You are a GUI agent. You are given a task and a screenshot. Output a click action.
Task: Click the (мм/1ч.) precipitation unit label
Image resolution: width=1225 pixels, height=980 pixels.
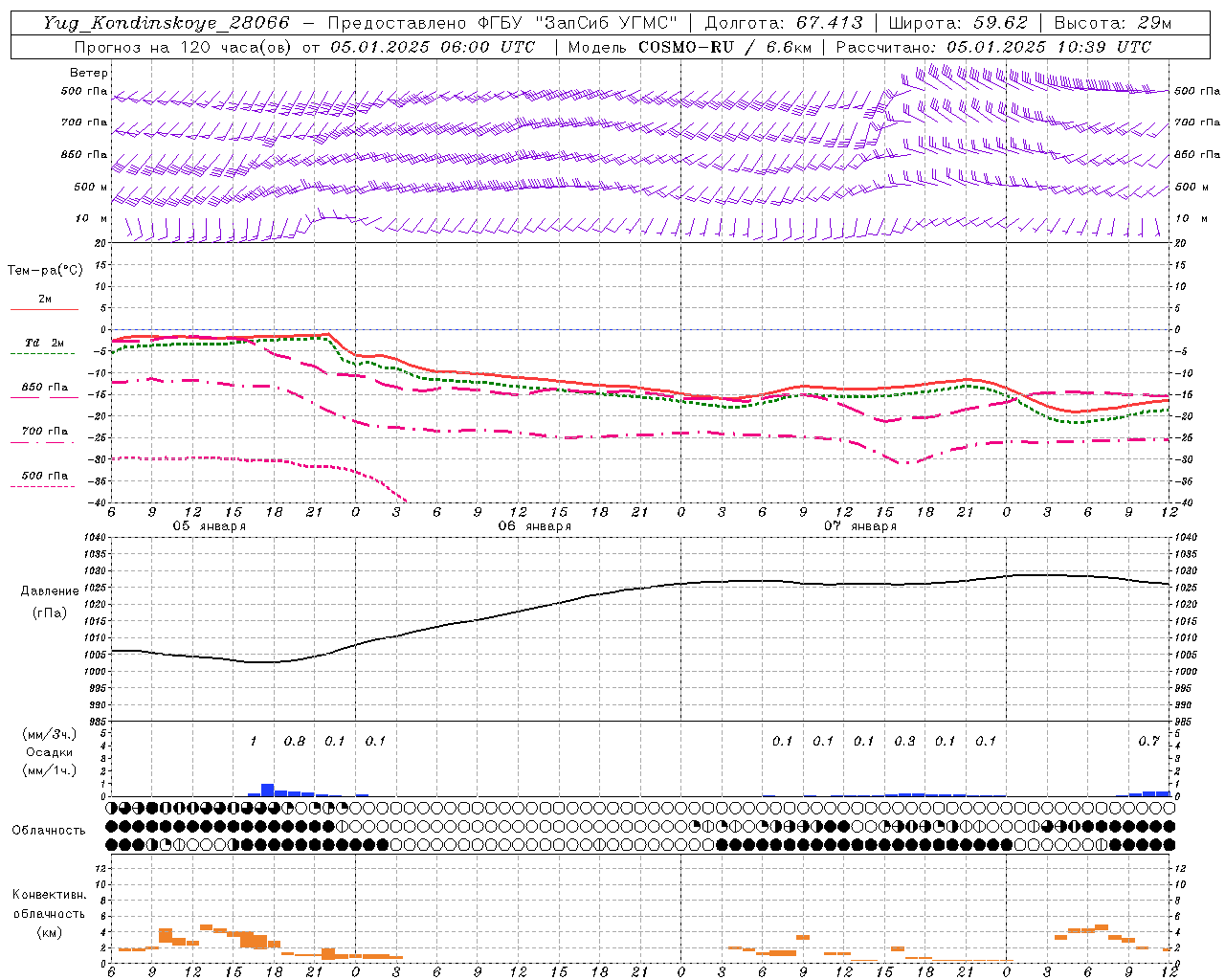point(49,769)
